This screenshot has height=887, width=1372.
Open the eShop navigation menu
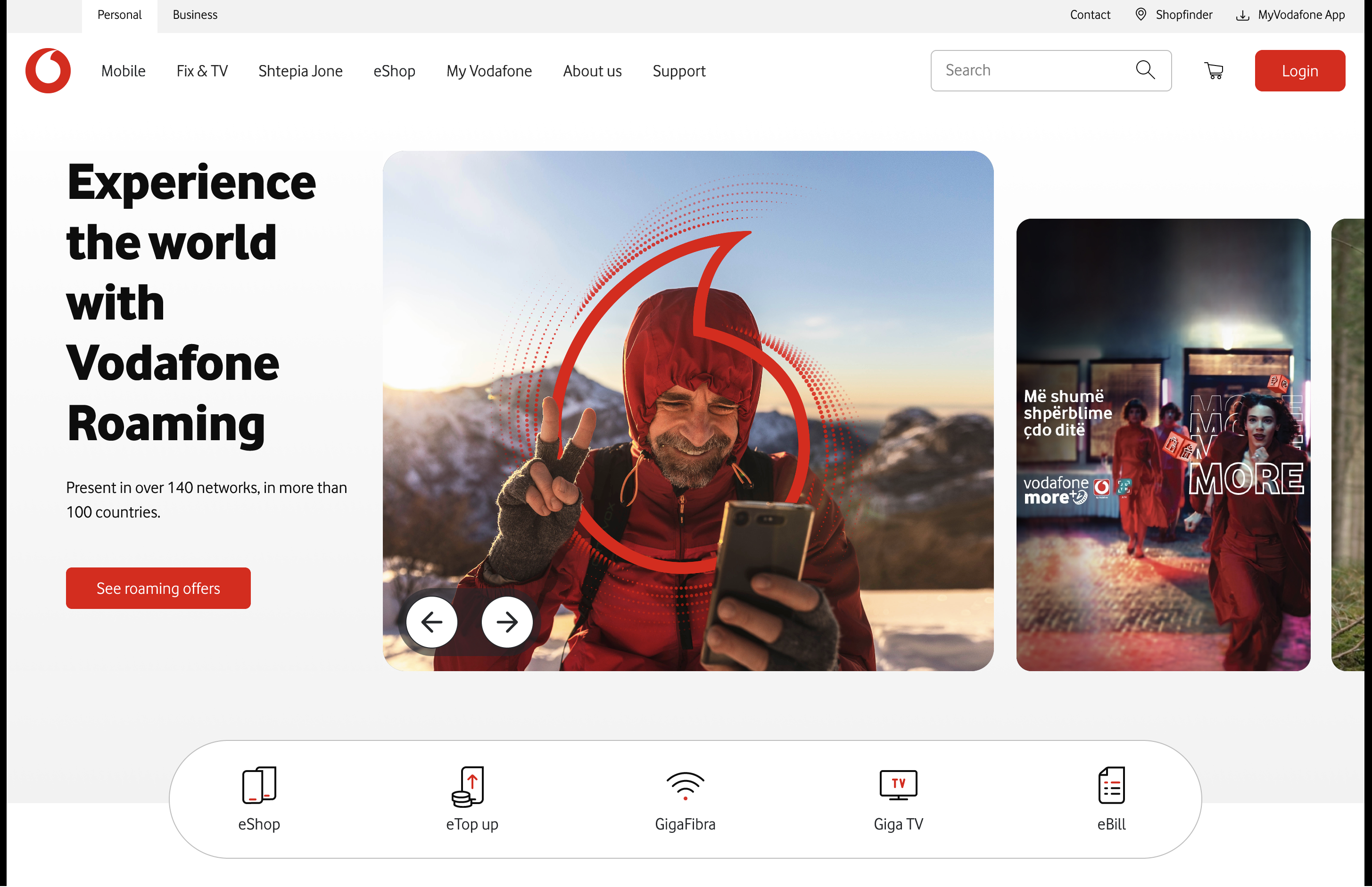(394, 71)
